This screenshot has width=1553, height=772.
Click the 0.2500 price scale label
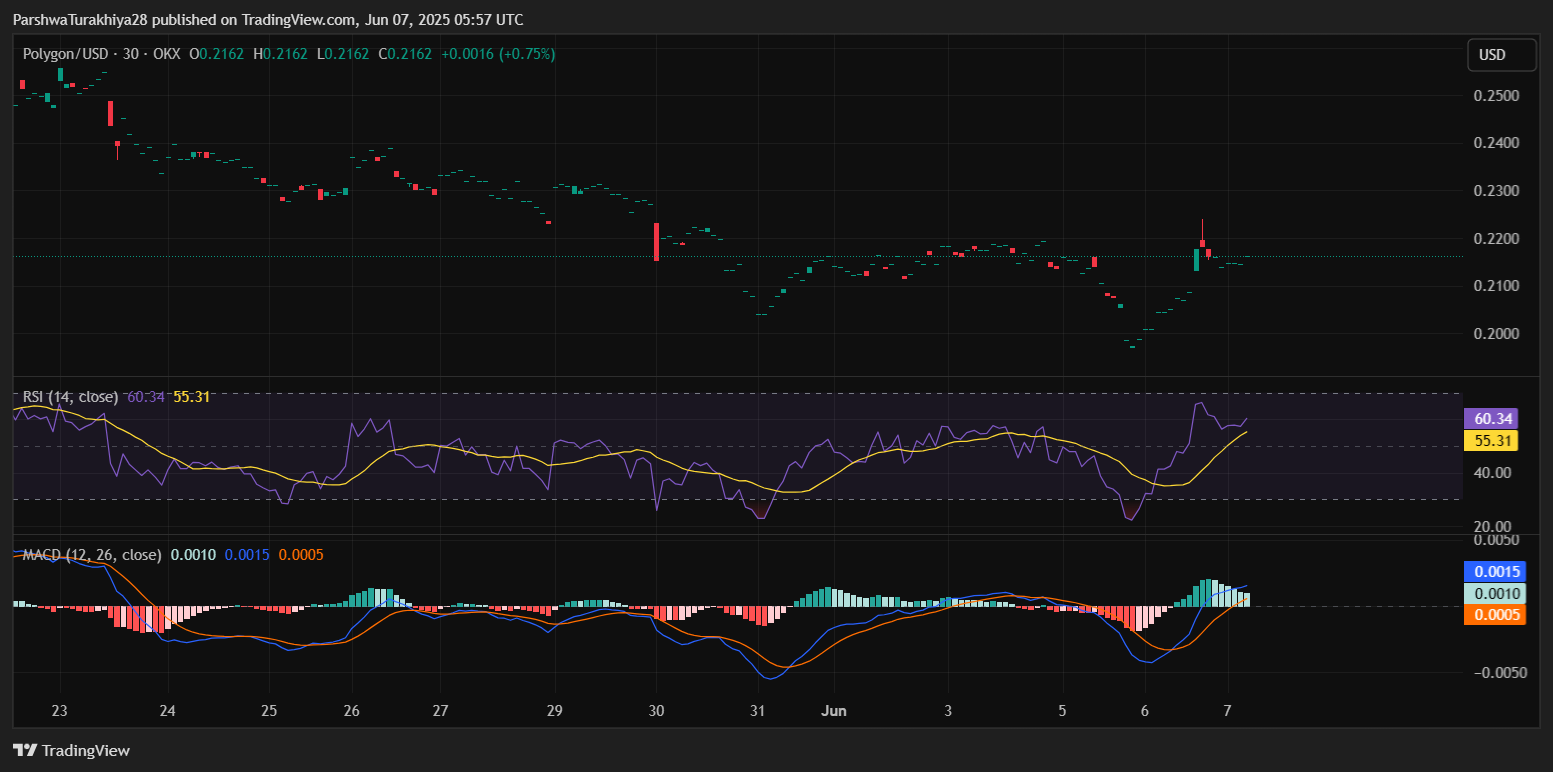1496,96
